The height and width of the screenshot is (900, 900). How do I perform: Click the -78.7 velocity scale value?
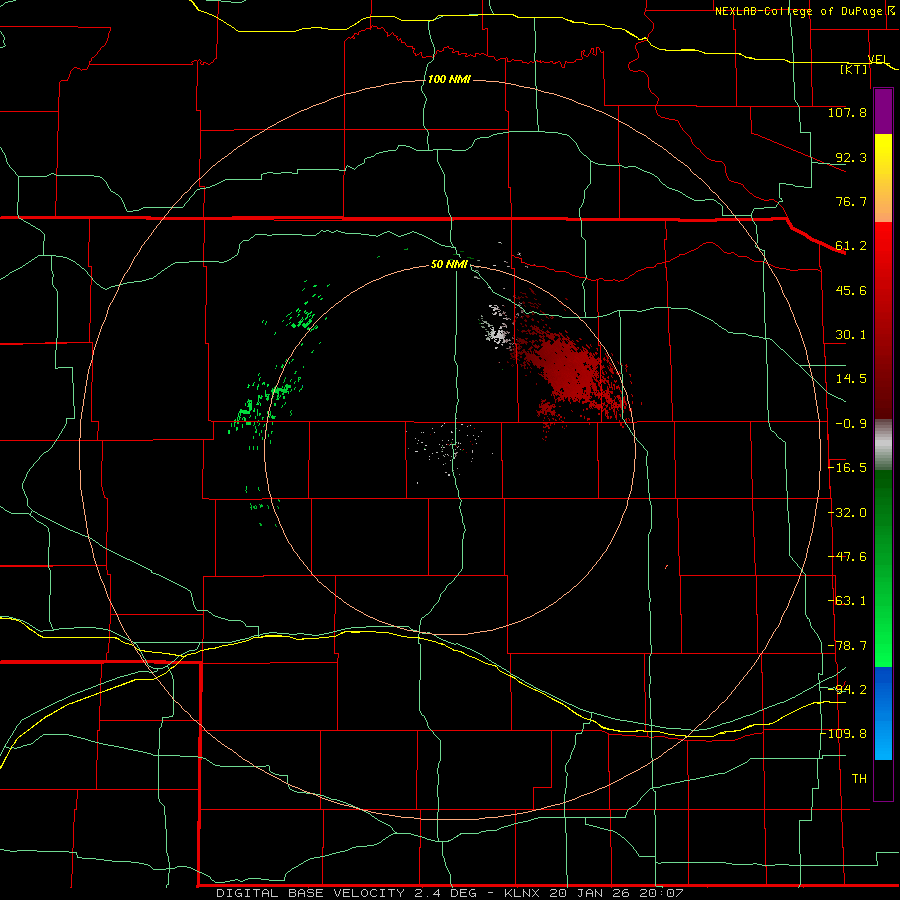(x=848, y=646)
